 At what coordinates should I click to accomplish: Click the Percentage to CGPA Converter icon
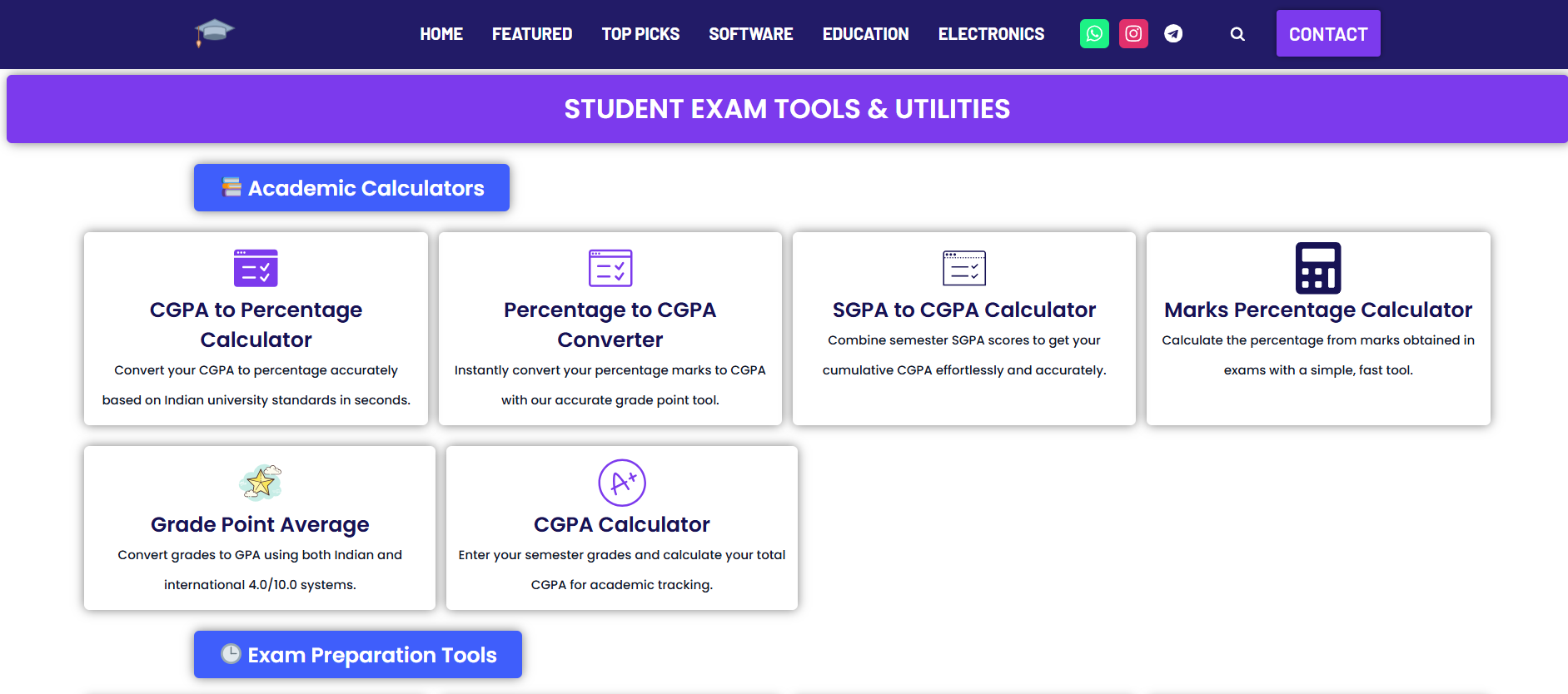[x=610, y=268]
